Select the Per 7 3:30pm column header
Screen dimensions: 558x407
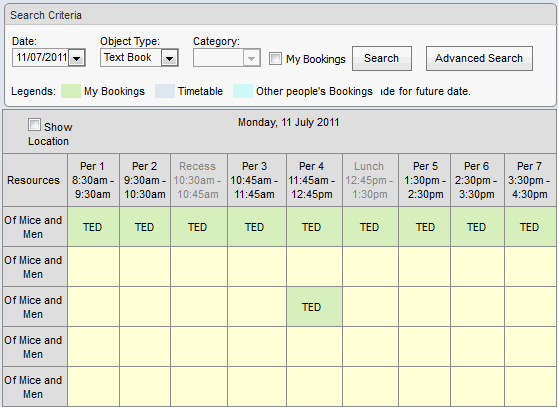click(530, 180)
